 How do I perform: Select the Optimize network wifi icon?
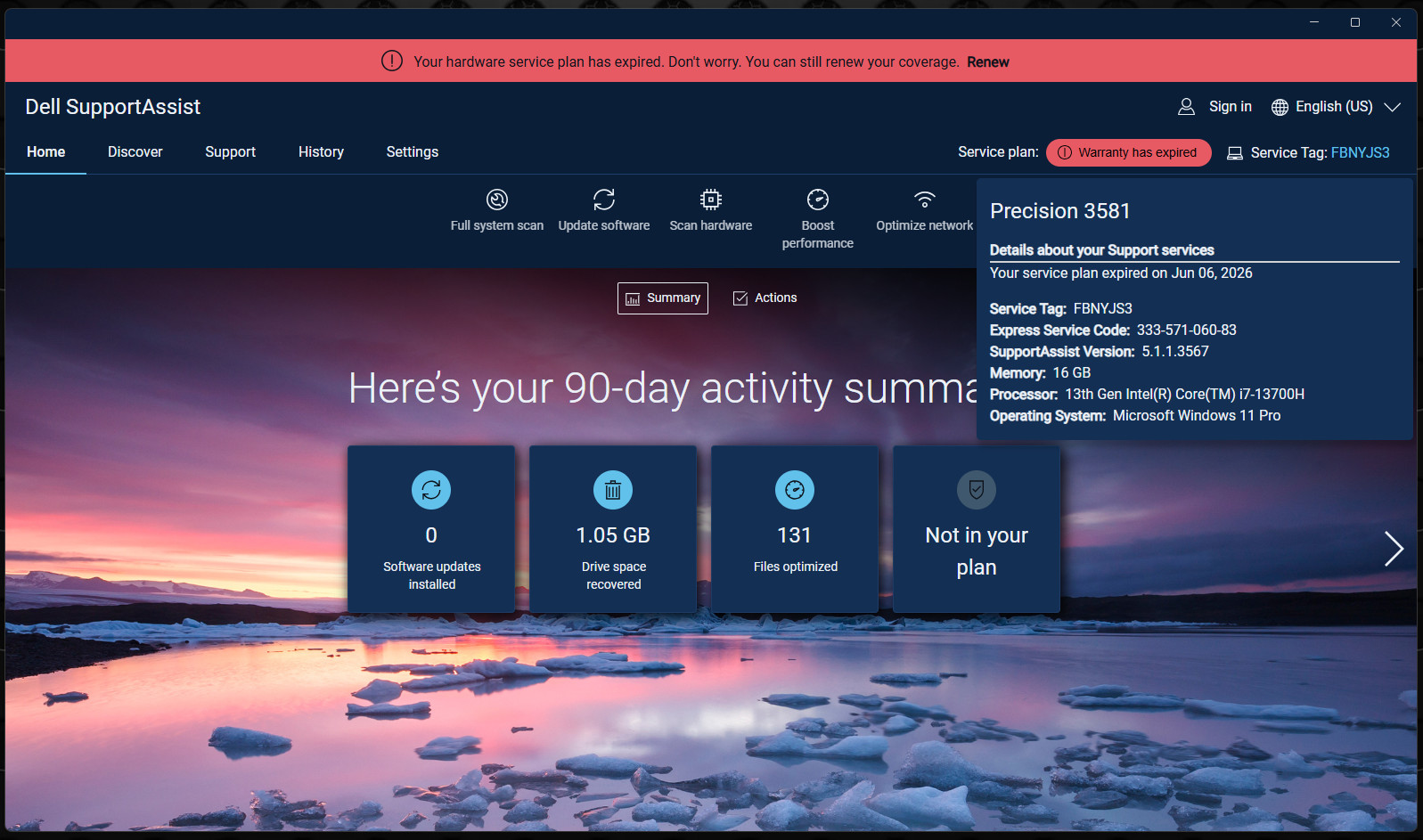(x=925, y=200)
